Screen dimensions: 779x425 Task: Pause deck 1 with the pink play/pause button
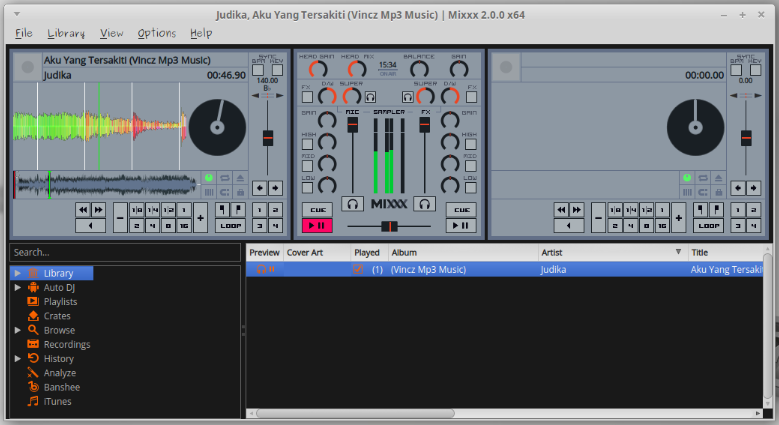click(x=317, y=226)
